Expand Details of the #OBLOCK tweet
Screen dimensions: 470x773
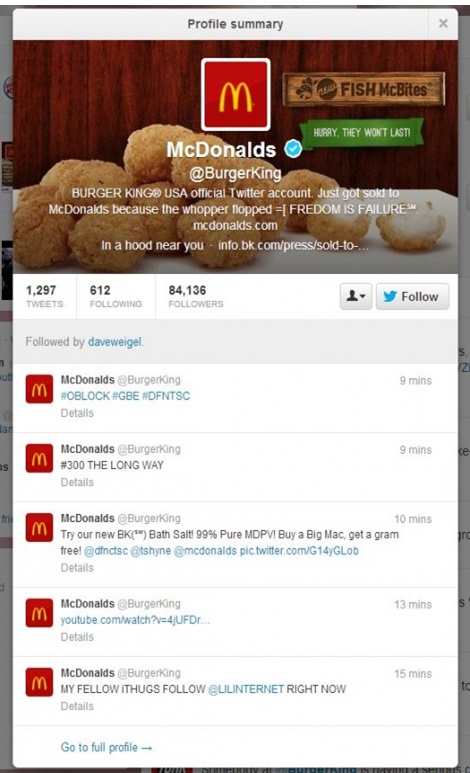point(77,413)
